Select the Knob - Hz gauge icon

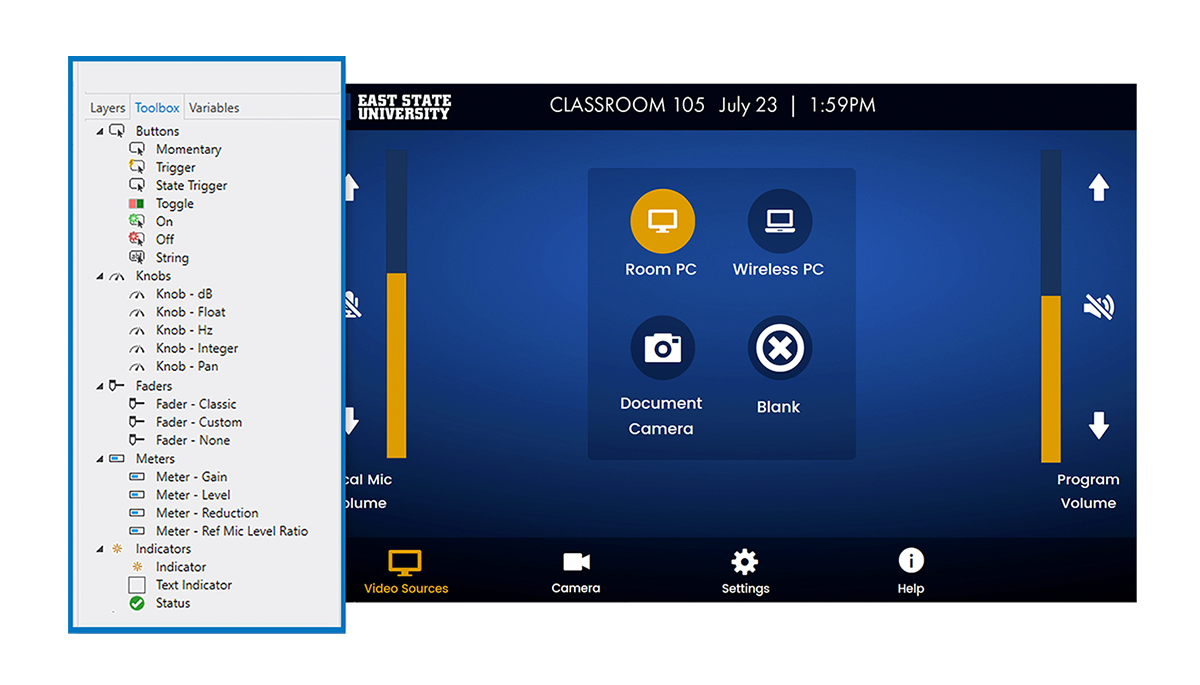pos(137,330)
